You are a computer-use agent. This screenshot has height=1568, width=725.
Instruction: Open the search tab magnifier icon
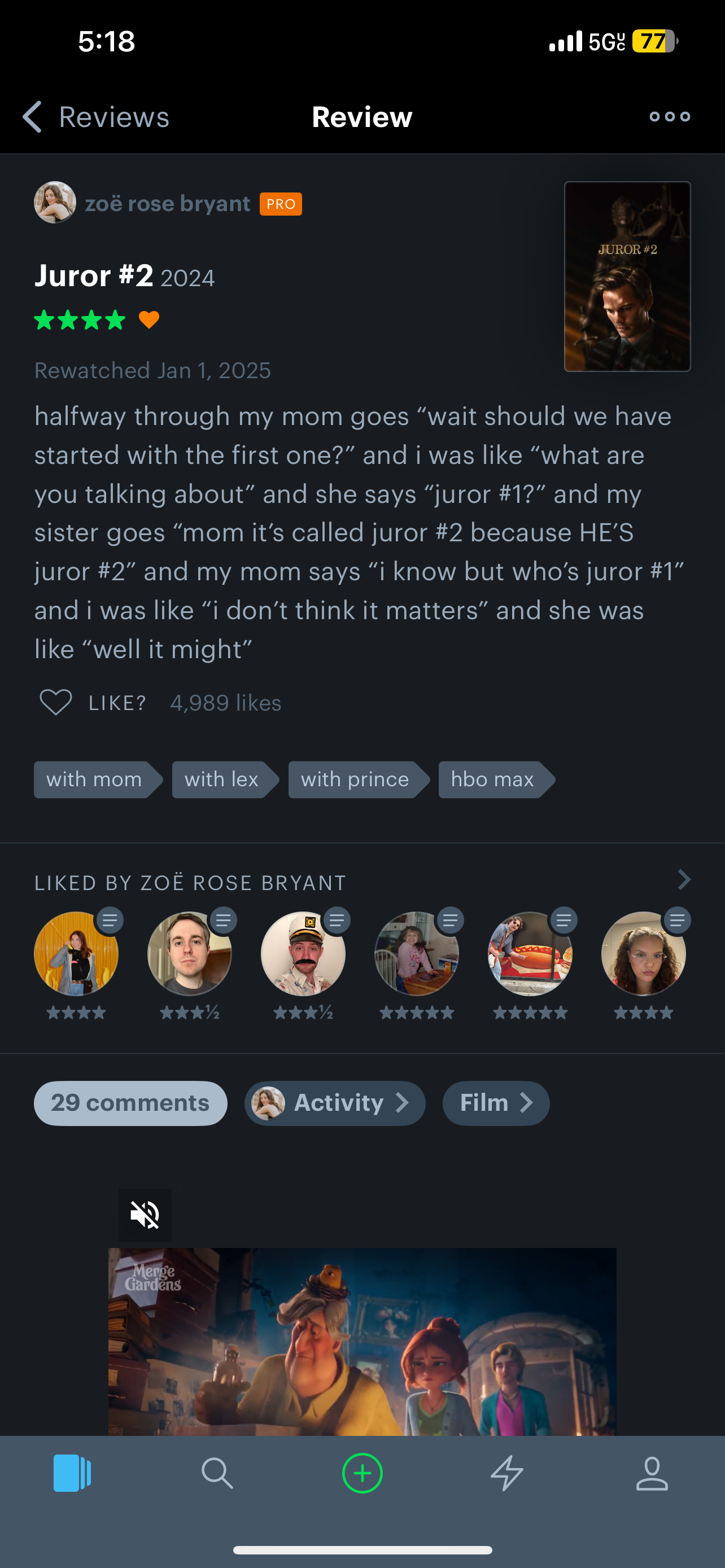[217, 1473]
